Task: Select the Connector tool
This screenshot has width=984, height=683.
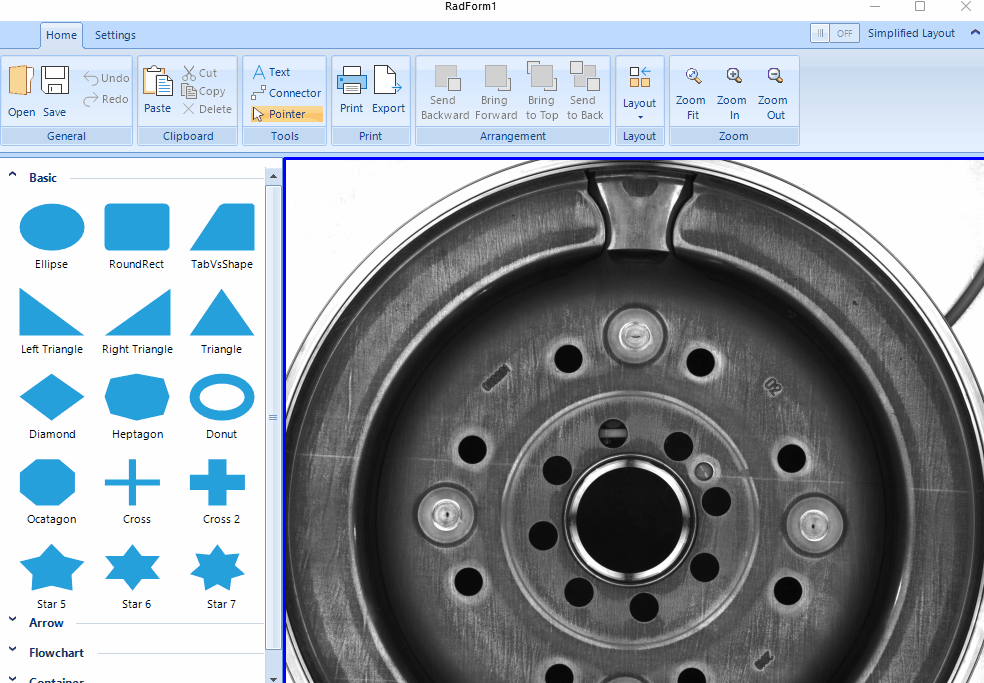Action: tap(286, 93)
